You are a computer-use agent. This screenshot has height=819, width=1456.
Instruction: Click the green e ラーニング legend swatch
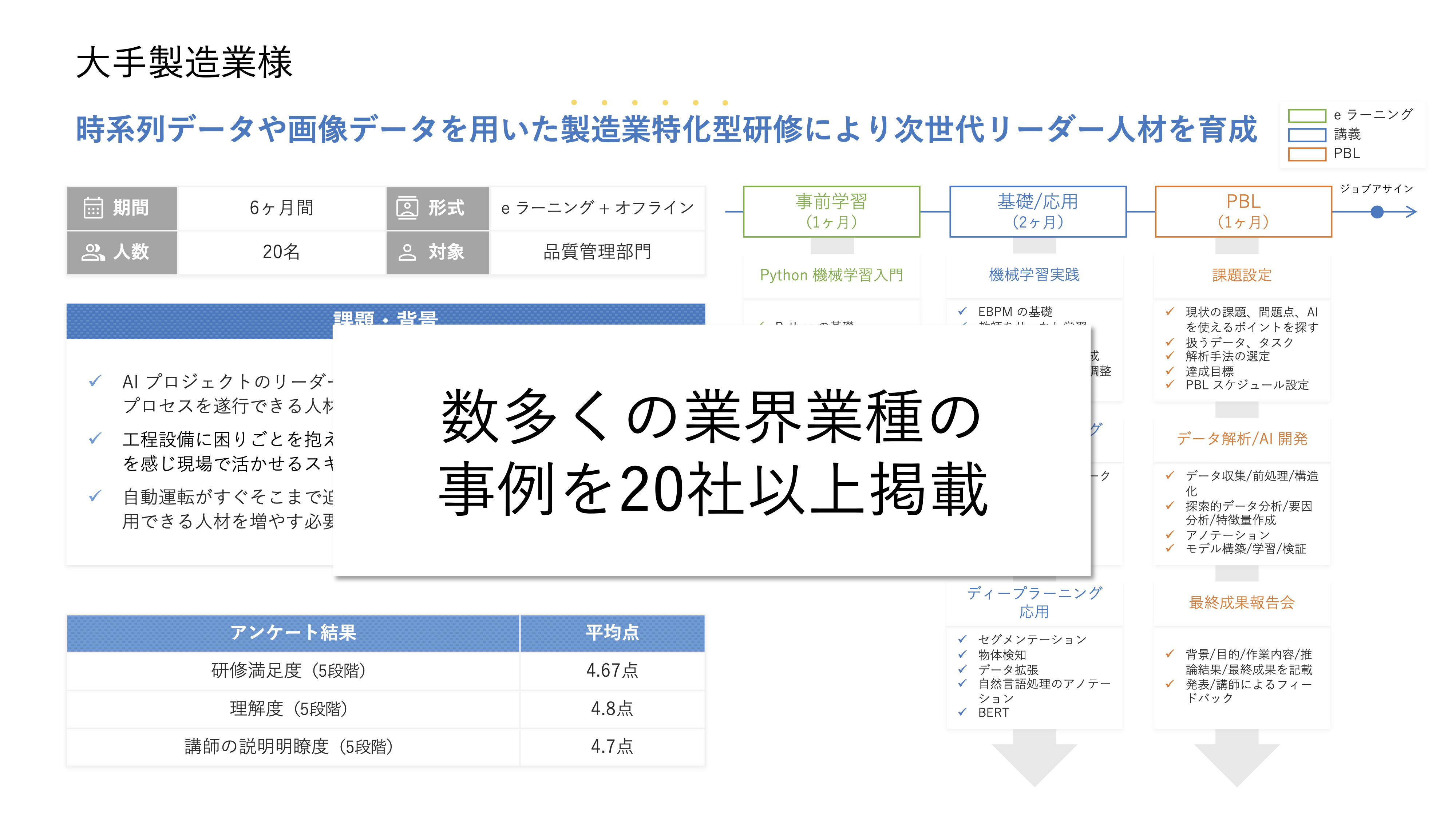[1307, 116]
